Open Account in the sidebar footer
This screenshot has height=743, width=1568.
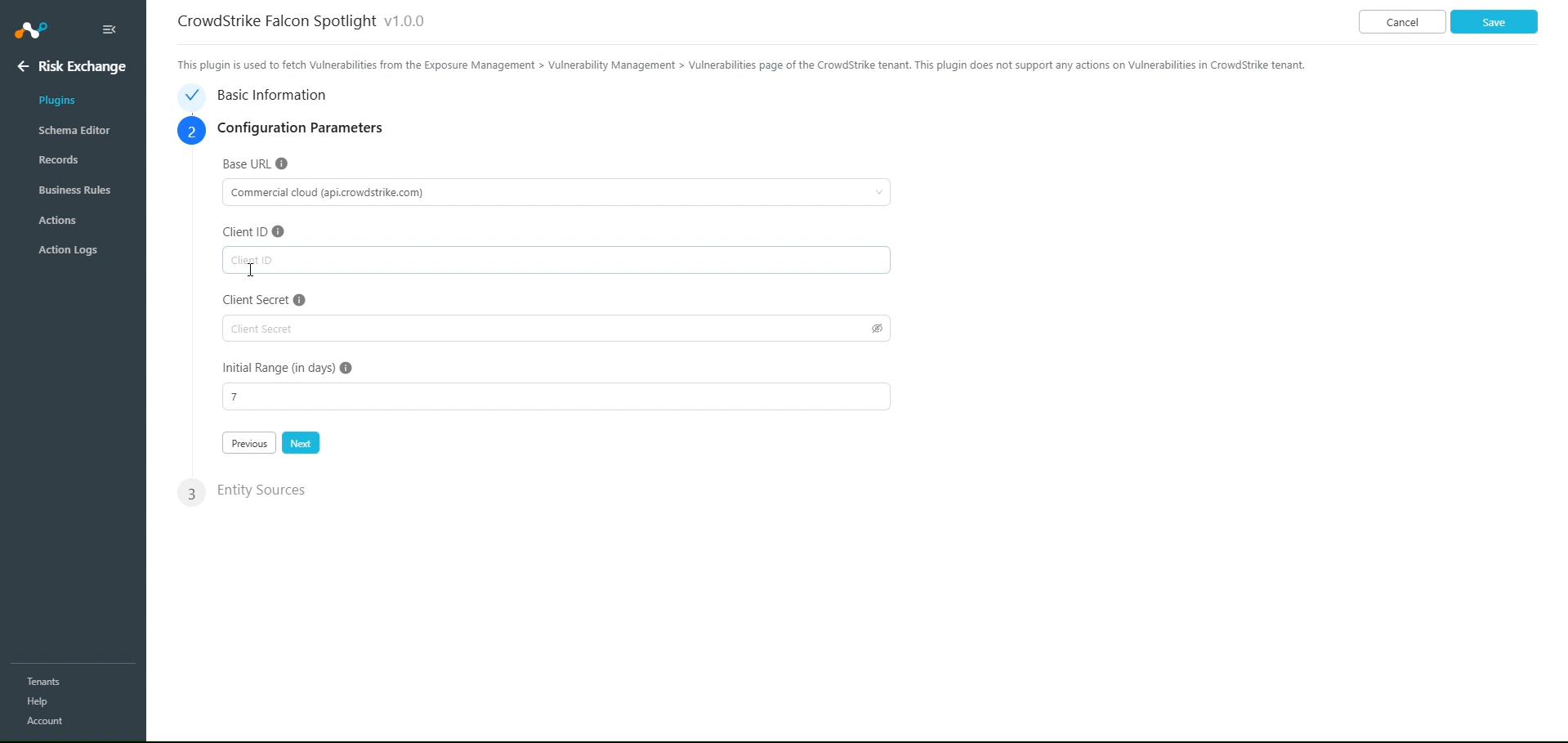[44, 721]
